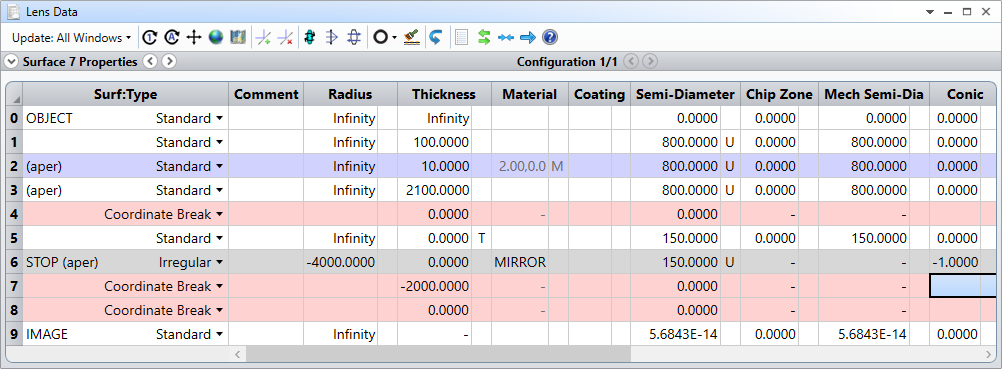Click the Mech Semi-Dia column header
The height and width of the screenshot is (369, 1002).
[874, 94]
